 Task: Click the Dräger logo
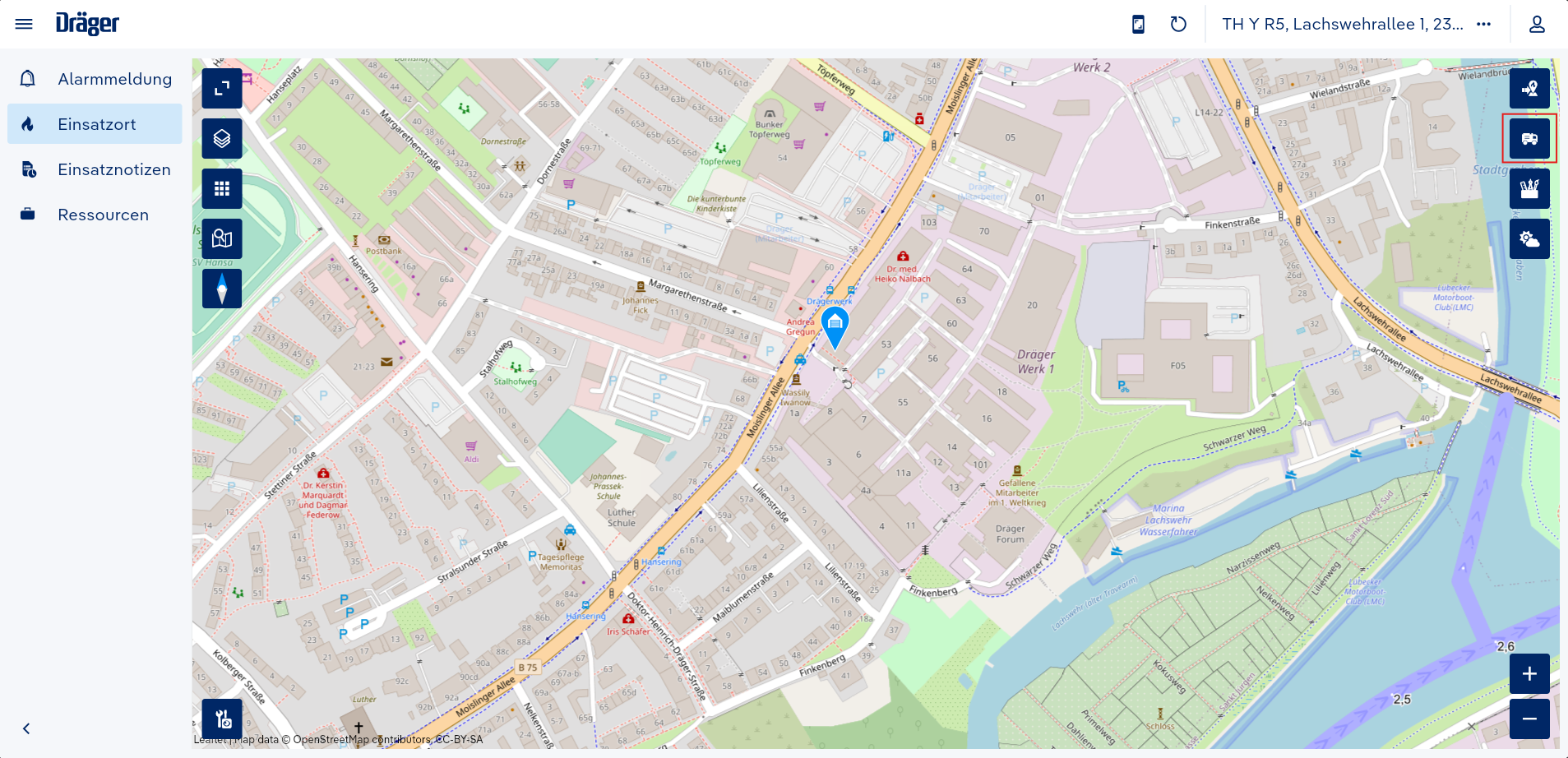[x=87, y=24]
